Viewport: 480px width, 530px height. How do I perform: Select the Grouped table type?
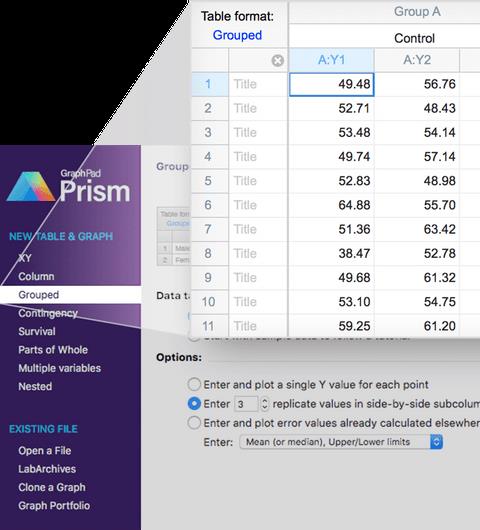pyautogui.click(x=70, y=294)
